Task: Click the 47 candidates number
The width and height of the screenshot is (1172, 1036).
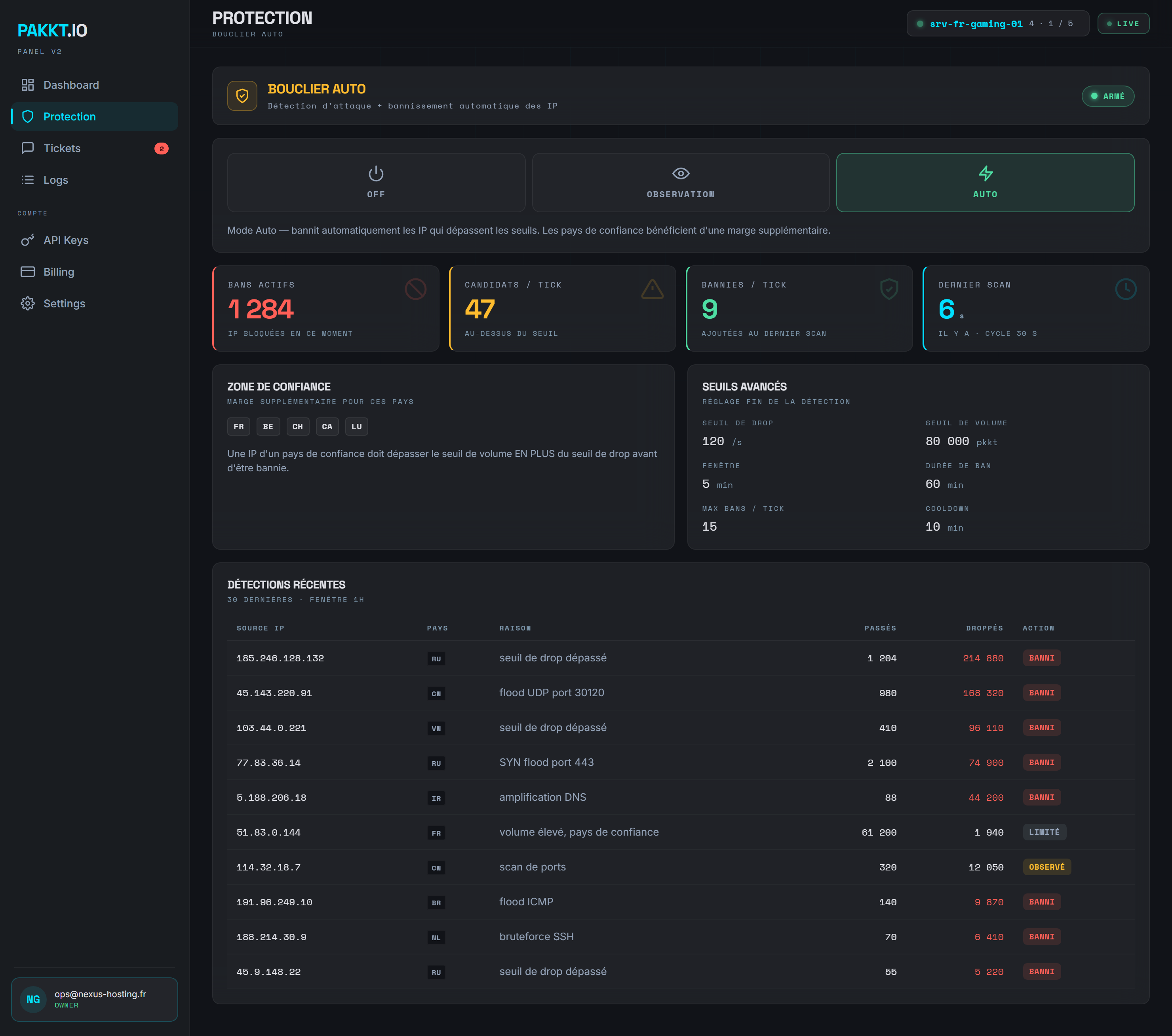Action: coord(480,309)
